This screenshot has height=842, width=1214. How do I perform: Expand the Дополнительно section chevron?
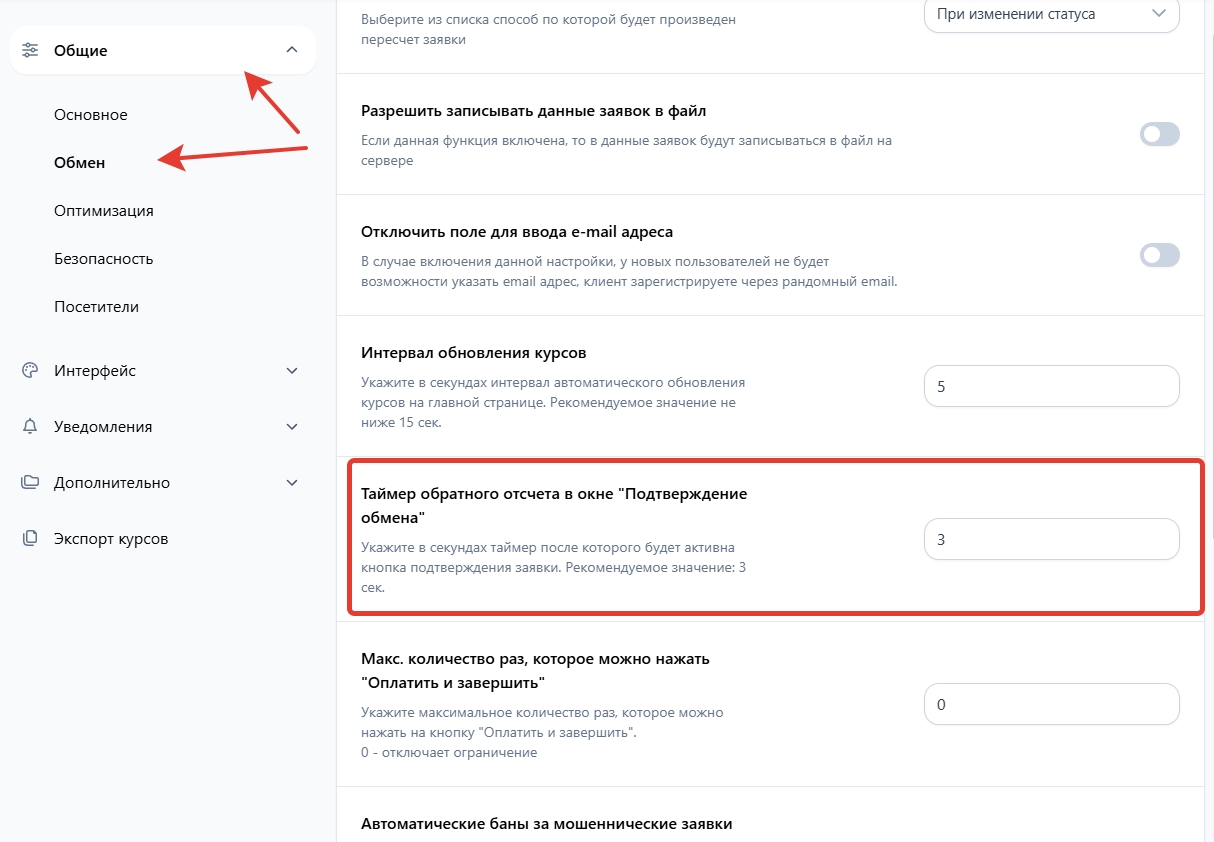tap(292, 483)
